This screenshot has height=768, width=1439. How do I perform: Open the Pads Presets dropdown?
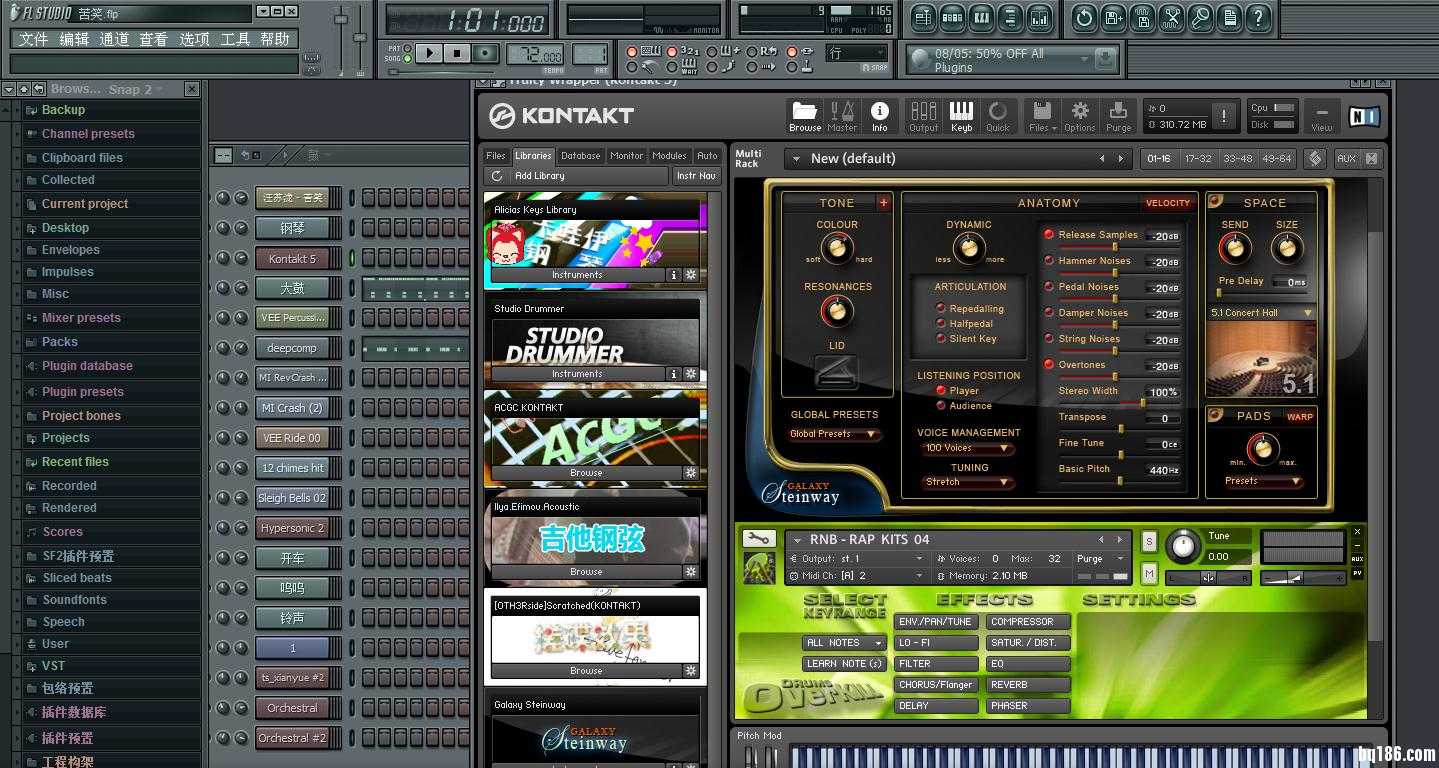pos(1263,481)
